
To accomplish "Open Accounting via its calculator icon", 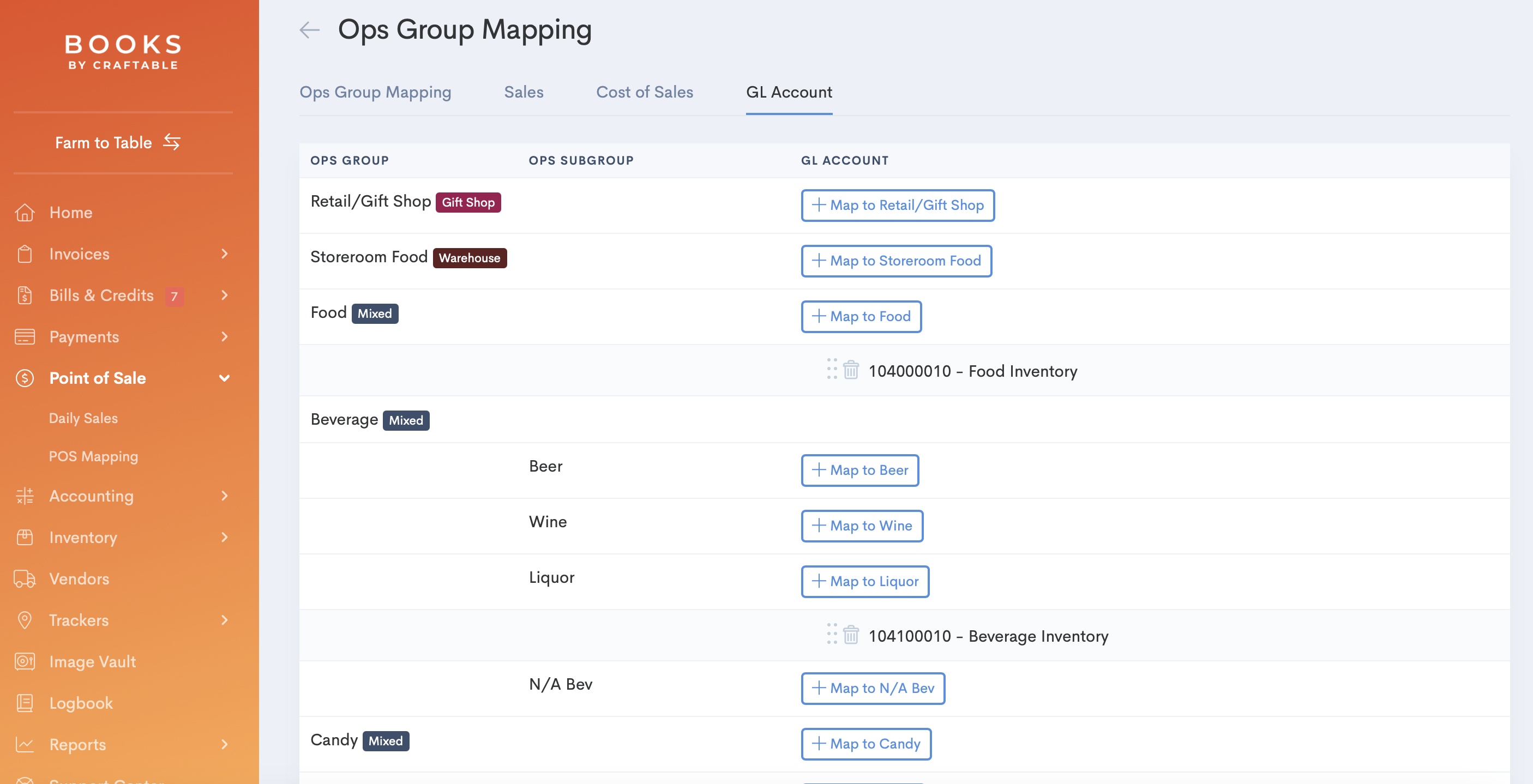I will [25, 496].
